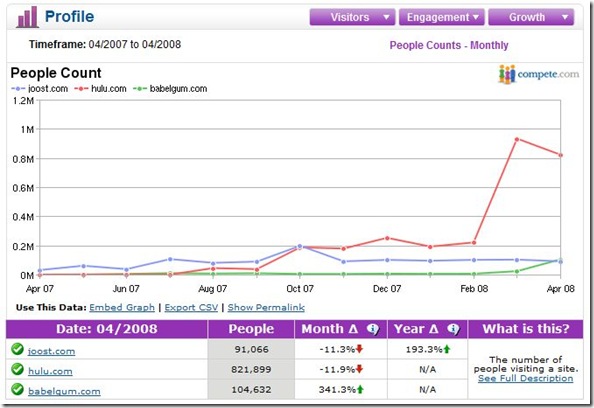Click the What is this? header

[x=526, y=329]
